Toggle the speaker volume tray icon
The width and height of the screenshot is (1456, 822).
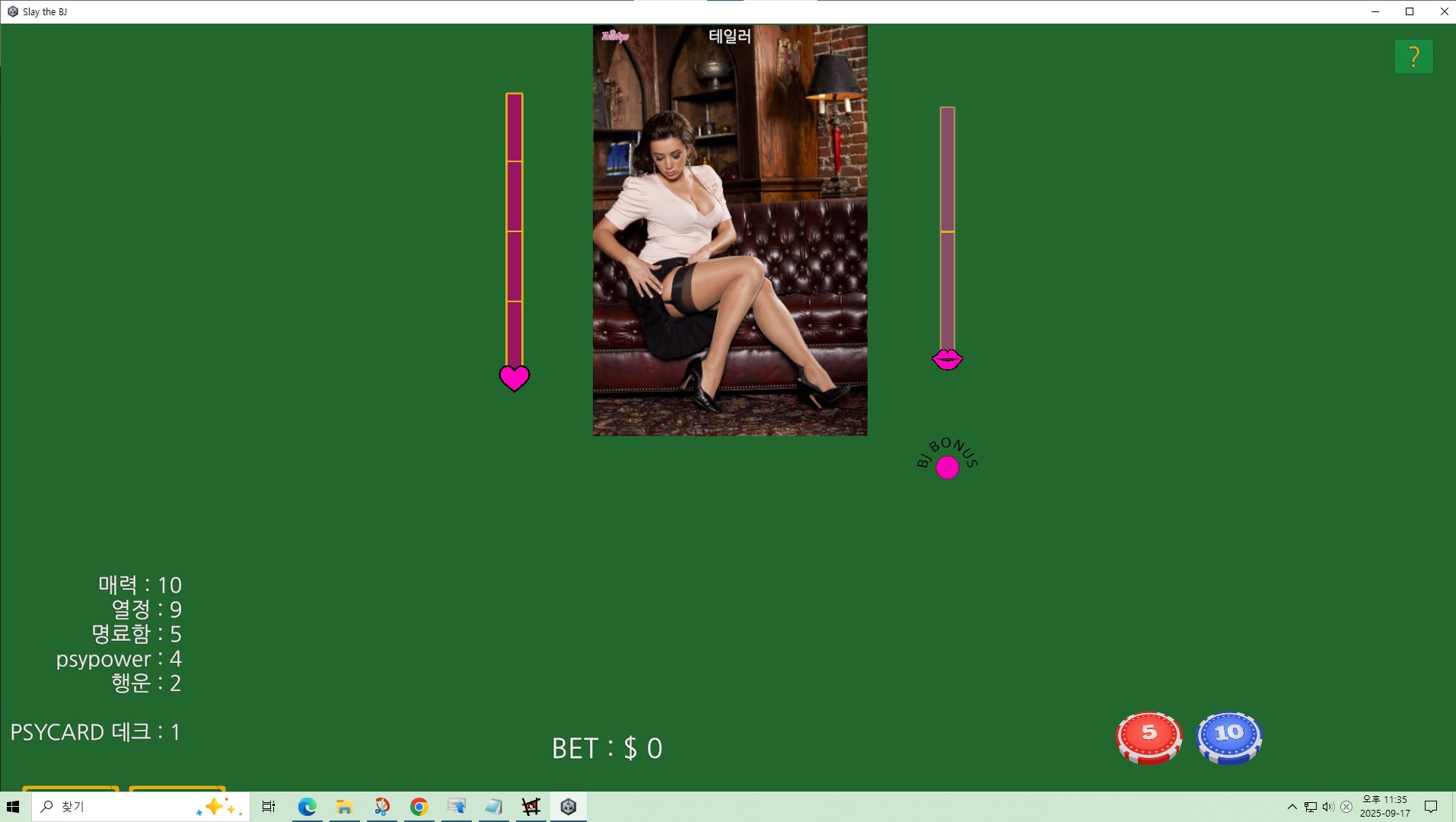point(1328,807)
